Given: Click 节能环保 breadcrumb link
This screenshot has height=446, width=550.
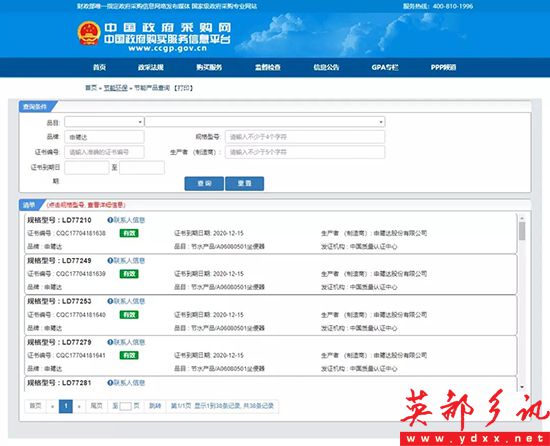Looking at the screenshot, I should (115, 88).
